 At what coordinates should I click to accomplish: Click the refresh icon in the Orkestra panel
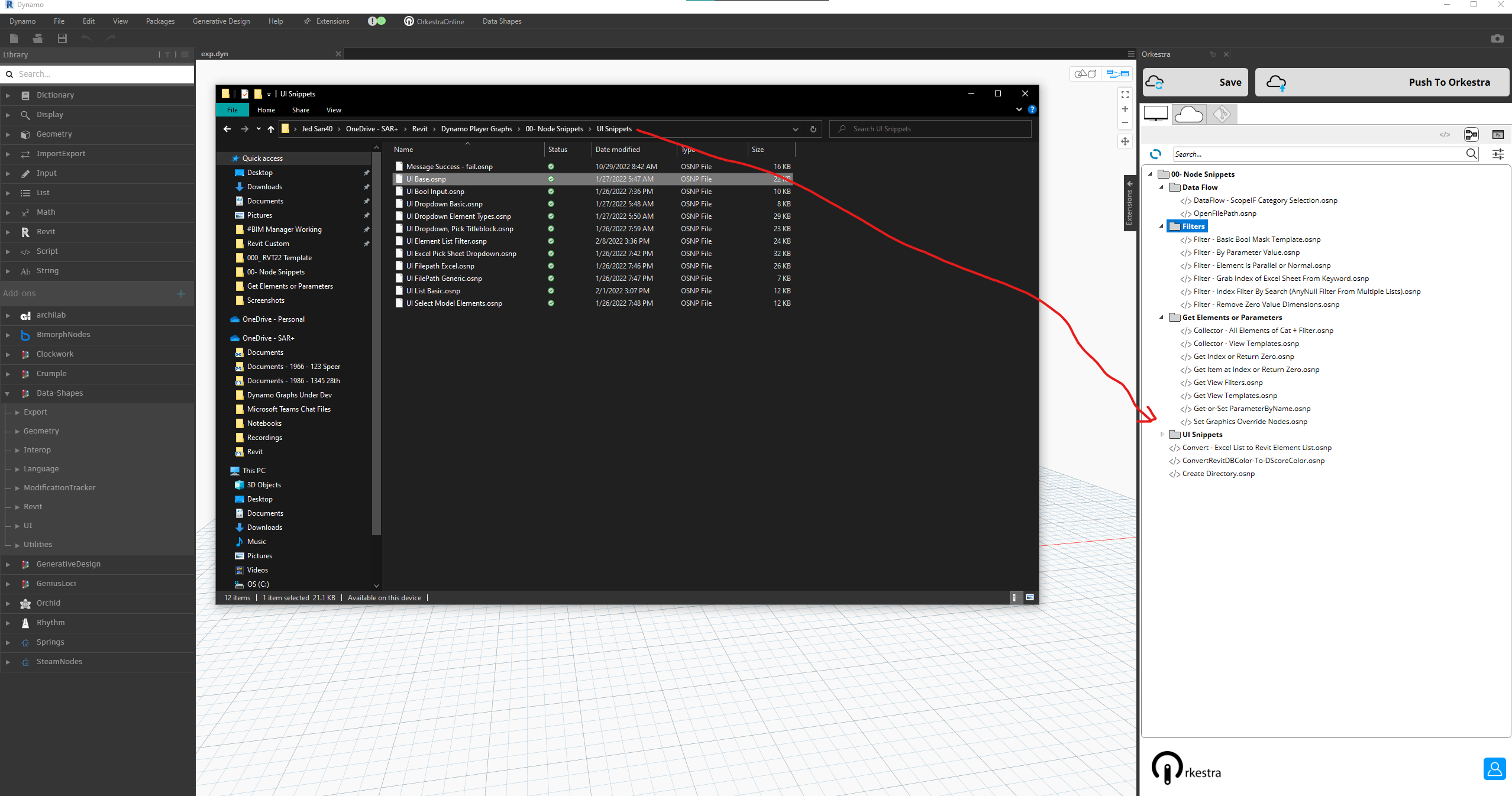pyautogui.click(x=1155, y=155)
